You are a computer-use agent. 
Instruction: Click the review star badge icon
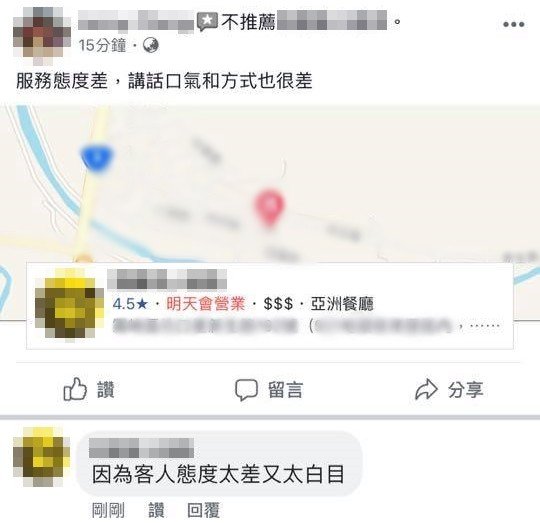click(208, 21)
